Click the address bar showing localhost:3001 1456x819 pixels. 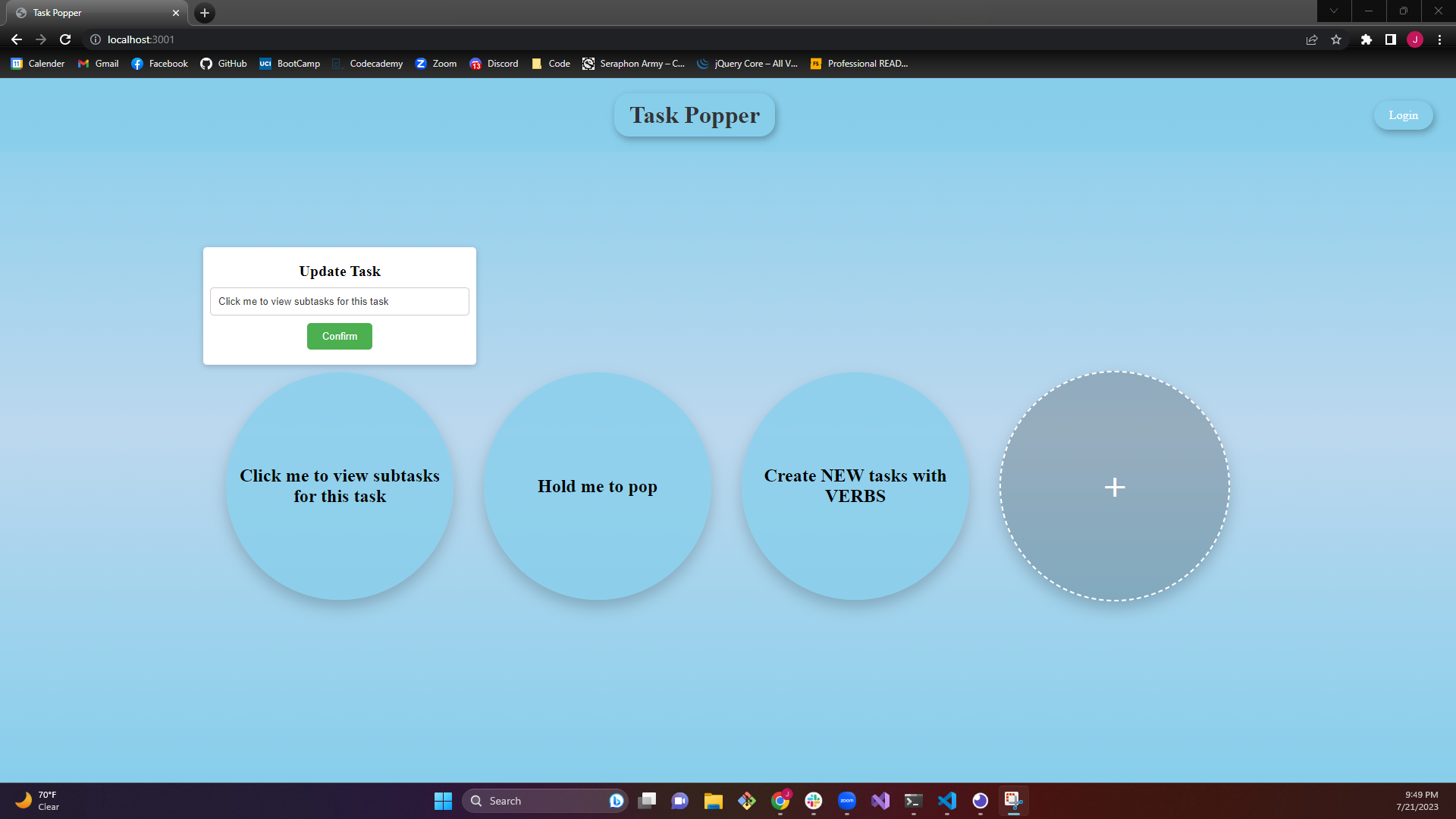pyautogui.click(x=140, y=39)
